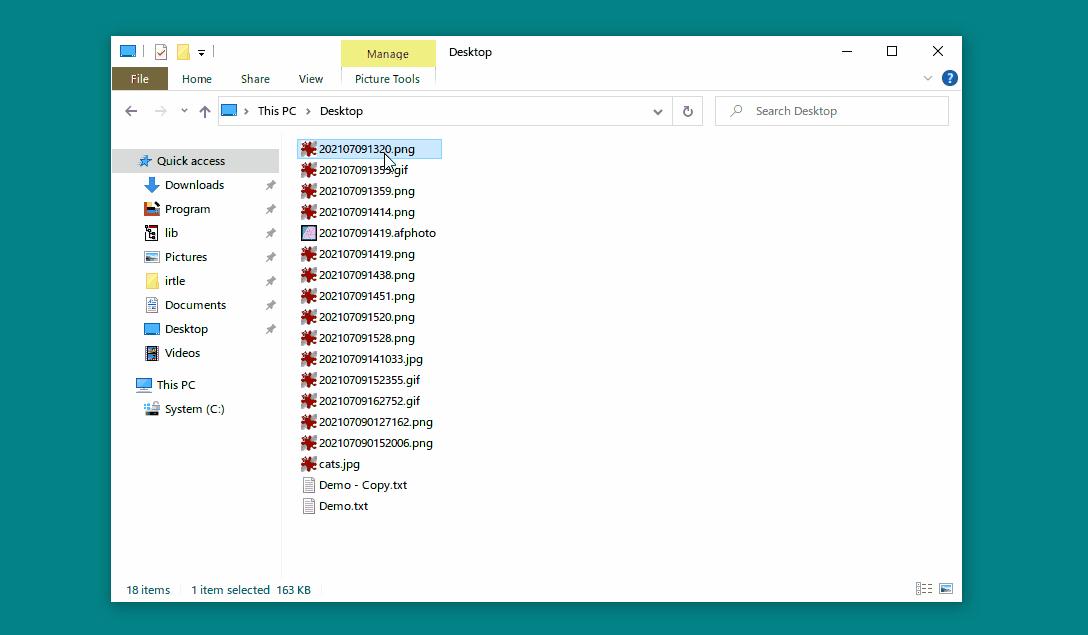Open the Program folder in Quick access
This screenshot has height=635, width=1088.
[187, 209]
